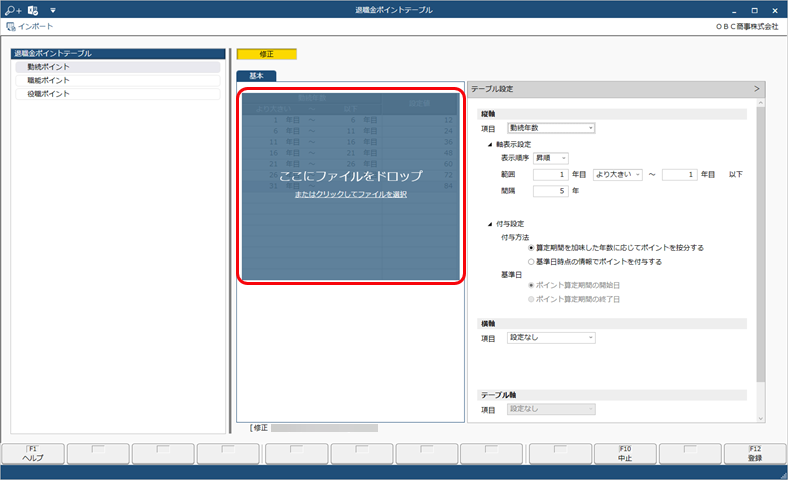
Task: Click the settings panel vertical scrollbar thumb
Action: [760, 244]
